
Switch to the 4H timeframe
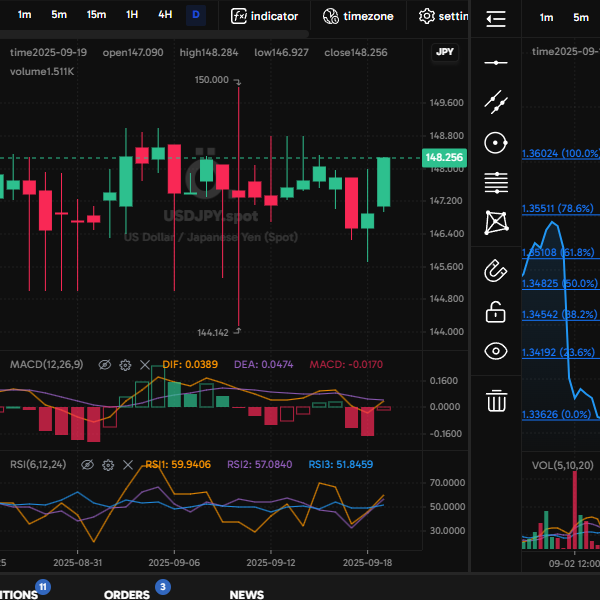coord(164,15)
